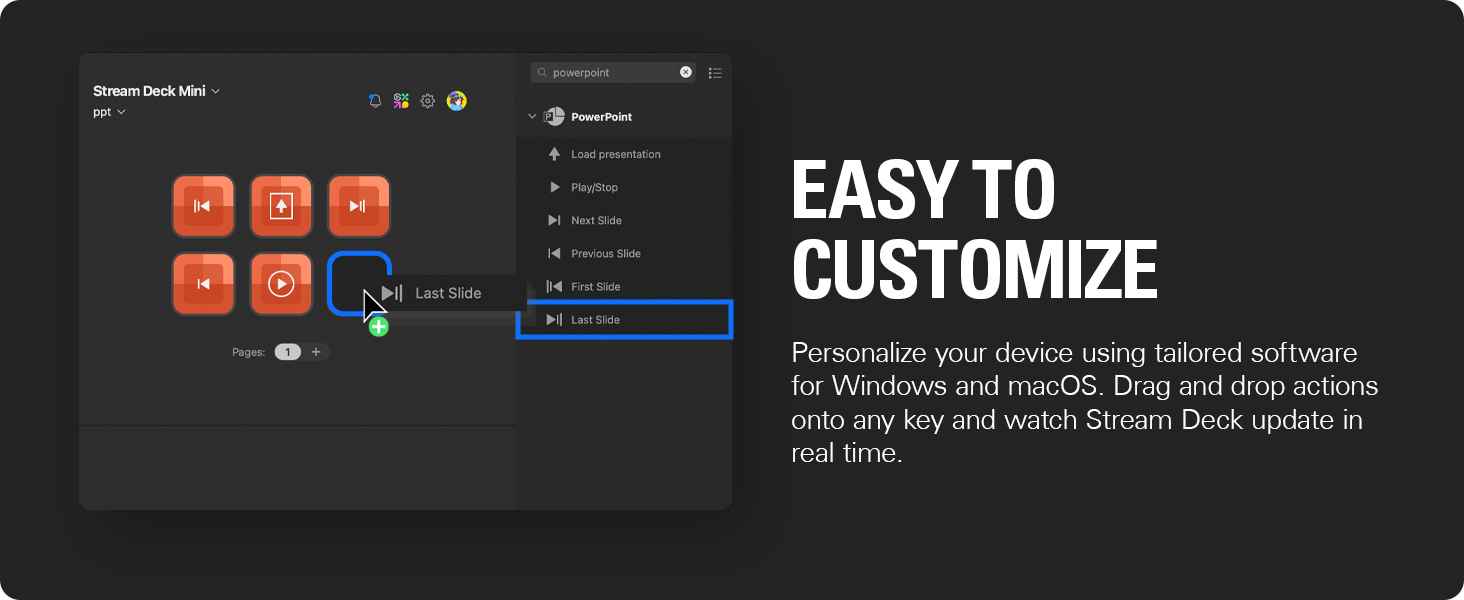The height and width of the screenshot is (600, 1464).
Task: Open the ppt profile dropdown
Action: (109, 112)
